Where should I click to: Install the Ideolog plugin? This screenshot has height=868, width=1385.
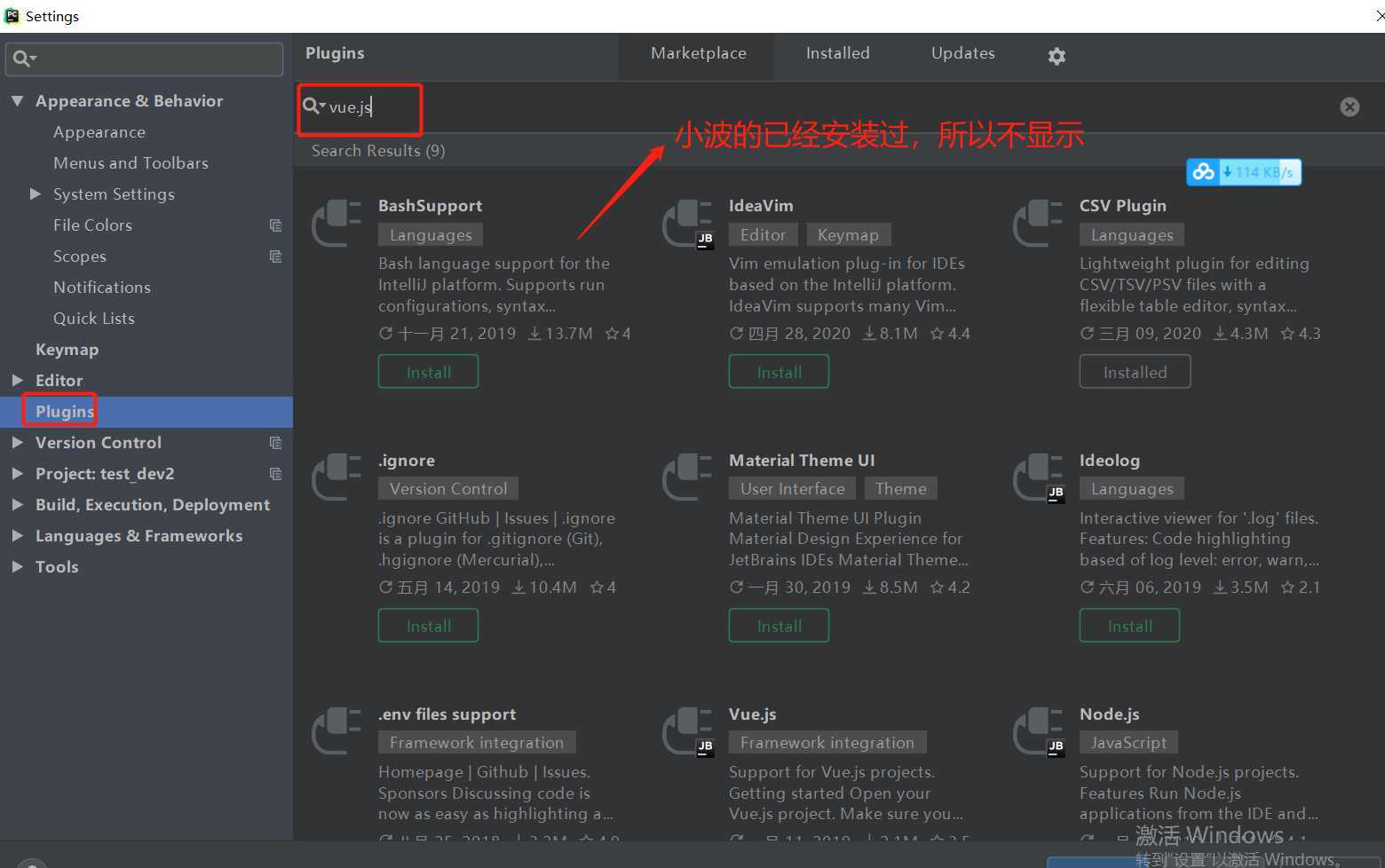[x=1129, y=626]
